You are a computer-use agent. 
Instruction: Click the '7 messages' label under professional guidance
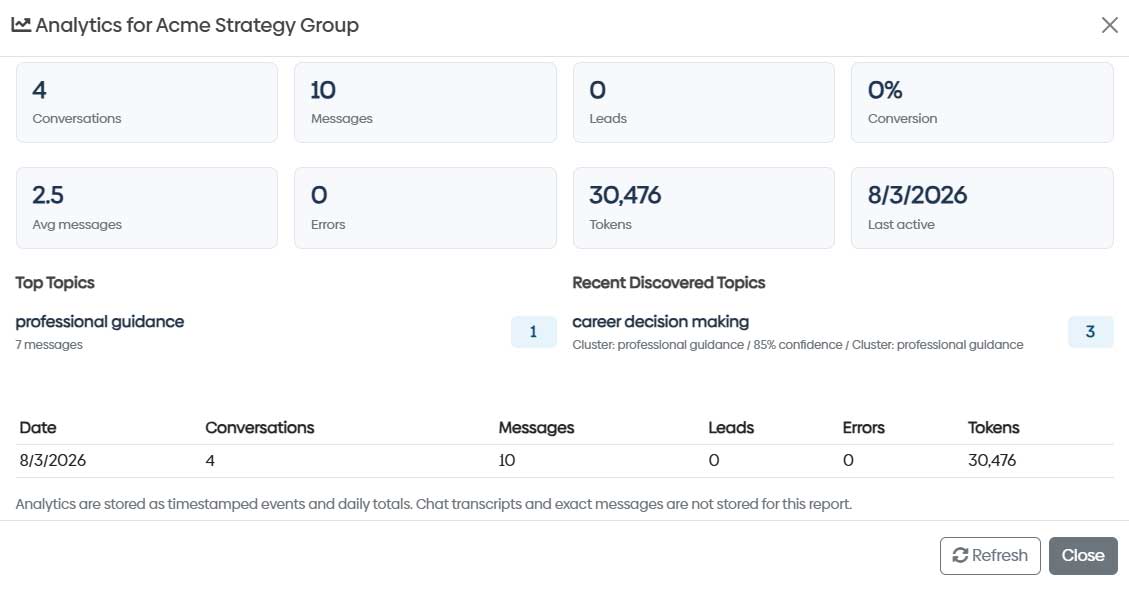point(49,345)
